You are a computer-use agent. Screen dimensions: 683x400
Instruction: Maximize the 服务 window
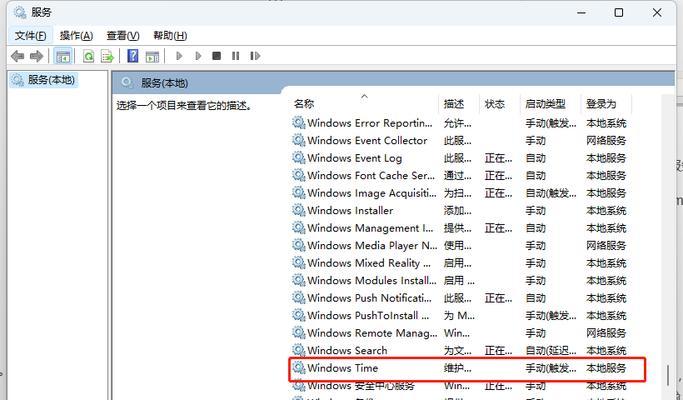(619, 13)
